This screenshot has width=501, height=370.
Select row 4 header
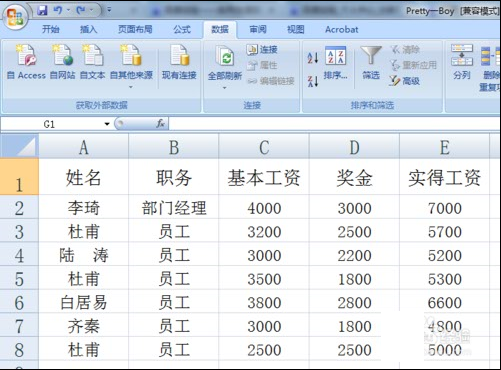point(19,254)
